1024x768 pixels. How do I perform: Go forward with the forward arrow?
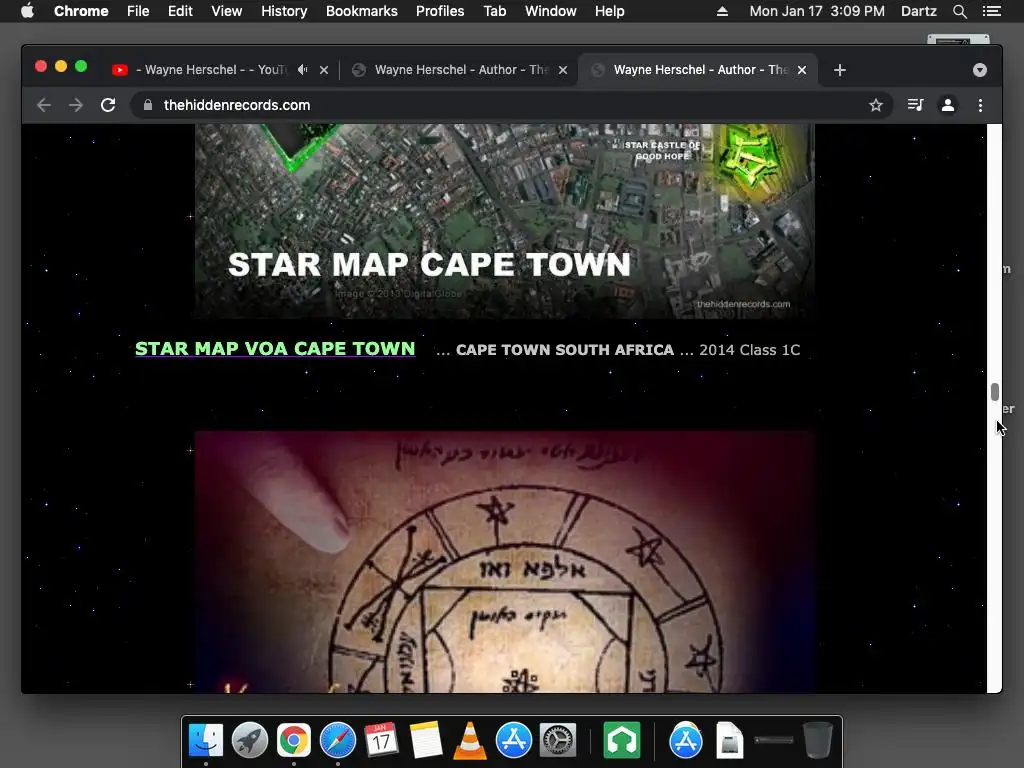(x=76, y=105)
